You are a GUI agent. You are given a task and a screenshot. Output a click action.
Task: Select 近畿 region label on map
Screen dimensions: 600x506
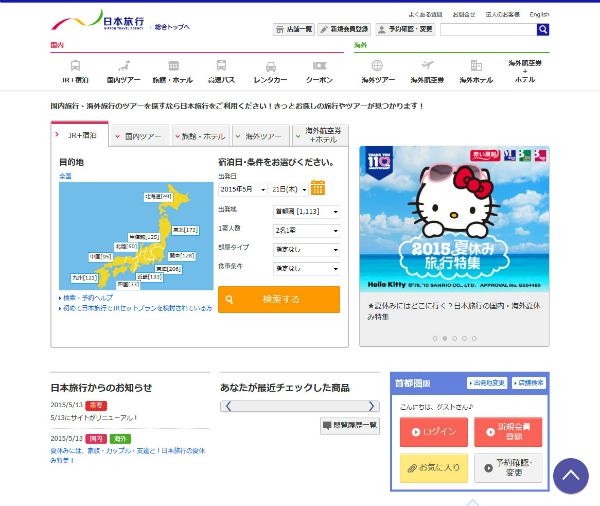(150, 277)
